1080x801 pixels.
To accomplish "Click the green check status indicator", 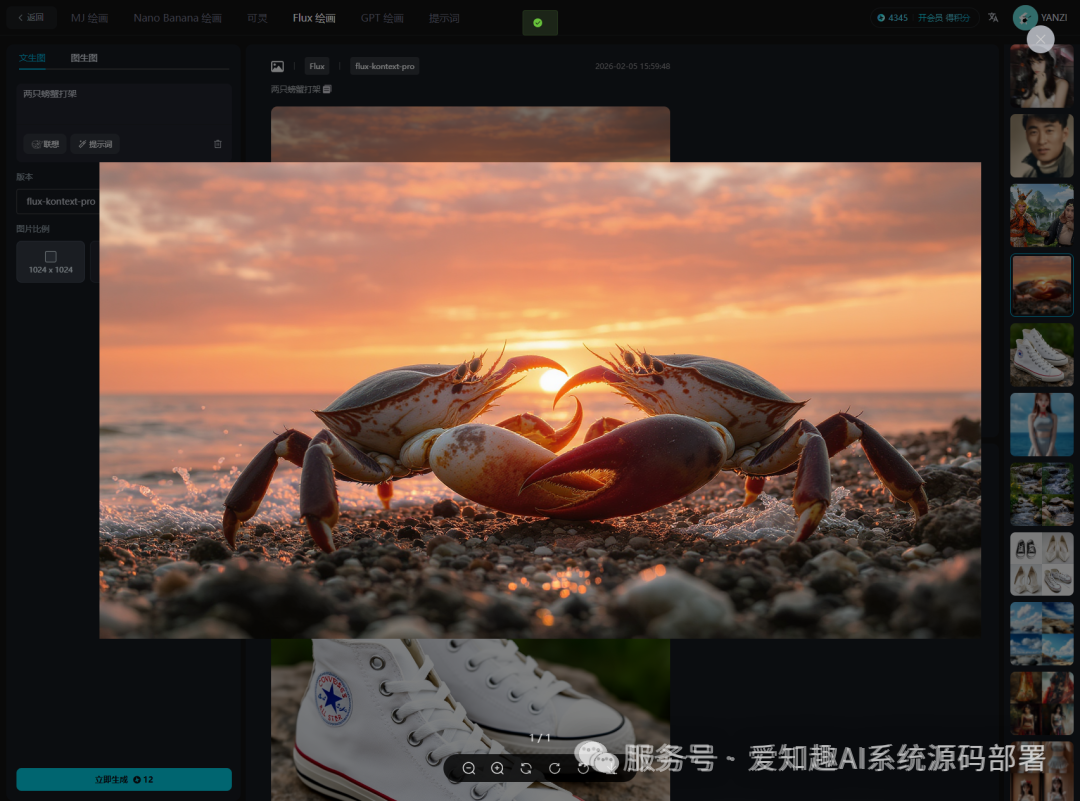I will click(540, 23).
